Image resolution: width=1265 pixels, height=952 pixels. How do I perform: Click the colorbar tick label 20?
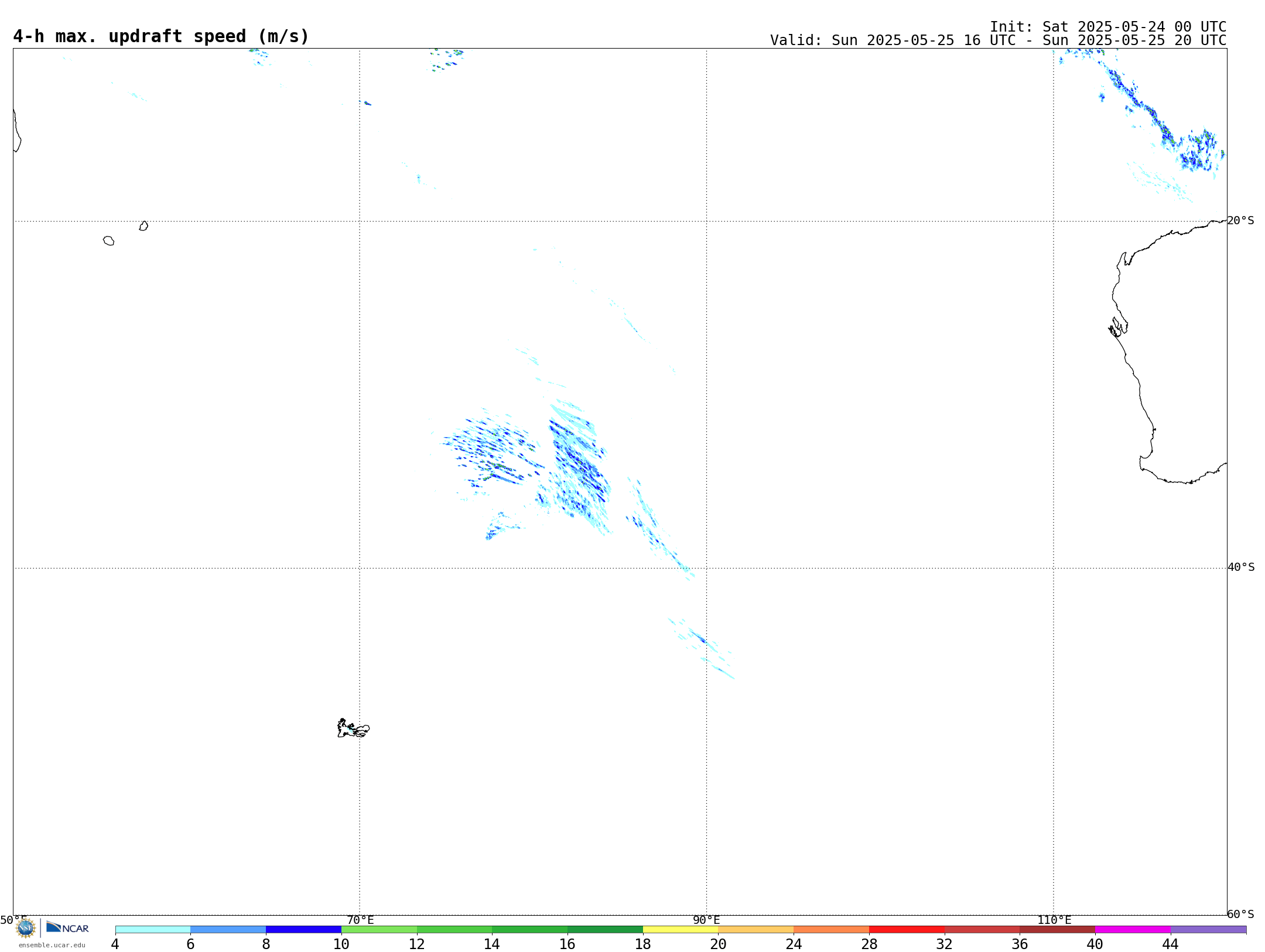pyautogui.click(x=719, y=944)
